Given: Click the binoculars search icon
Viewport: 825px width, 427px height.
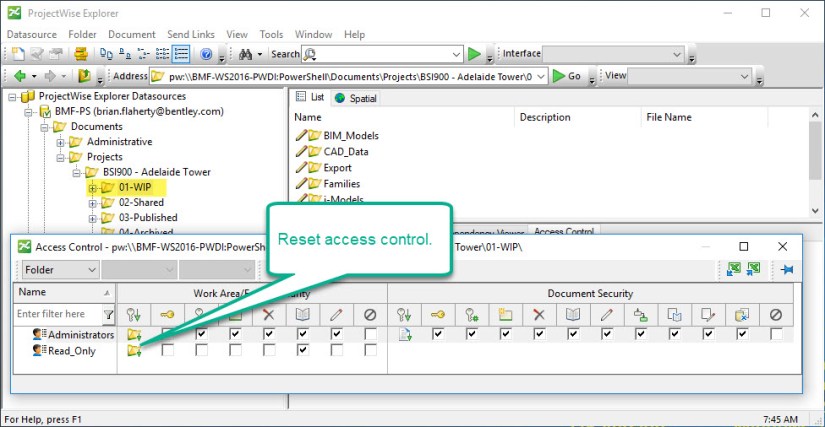Looking at the screenshot, I should 246,54.
